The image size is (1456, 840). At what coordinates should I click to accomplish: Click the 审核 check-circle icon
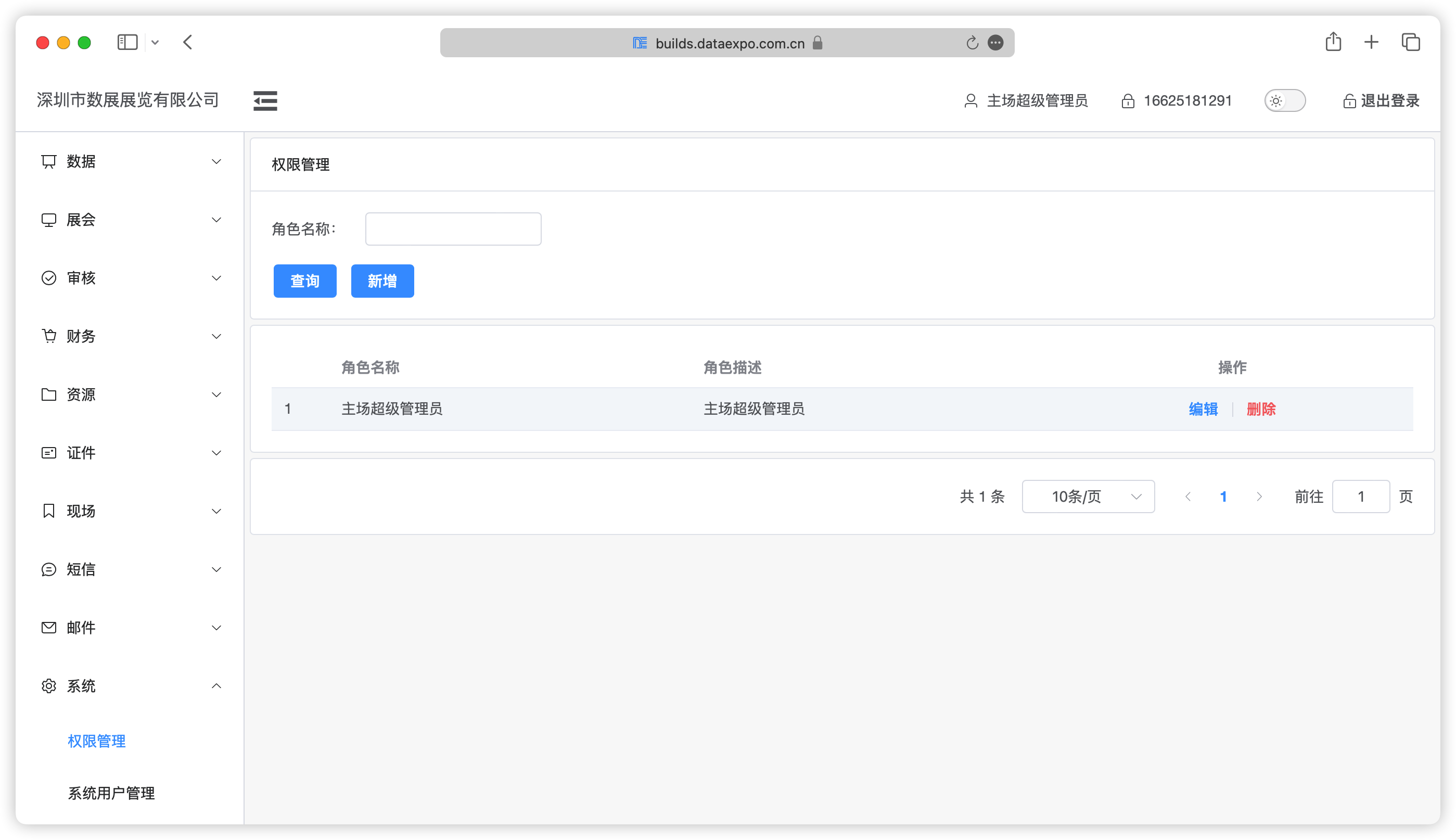tap(49, 278)
